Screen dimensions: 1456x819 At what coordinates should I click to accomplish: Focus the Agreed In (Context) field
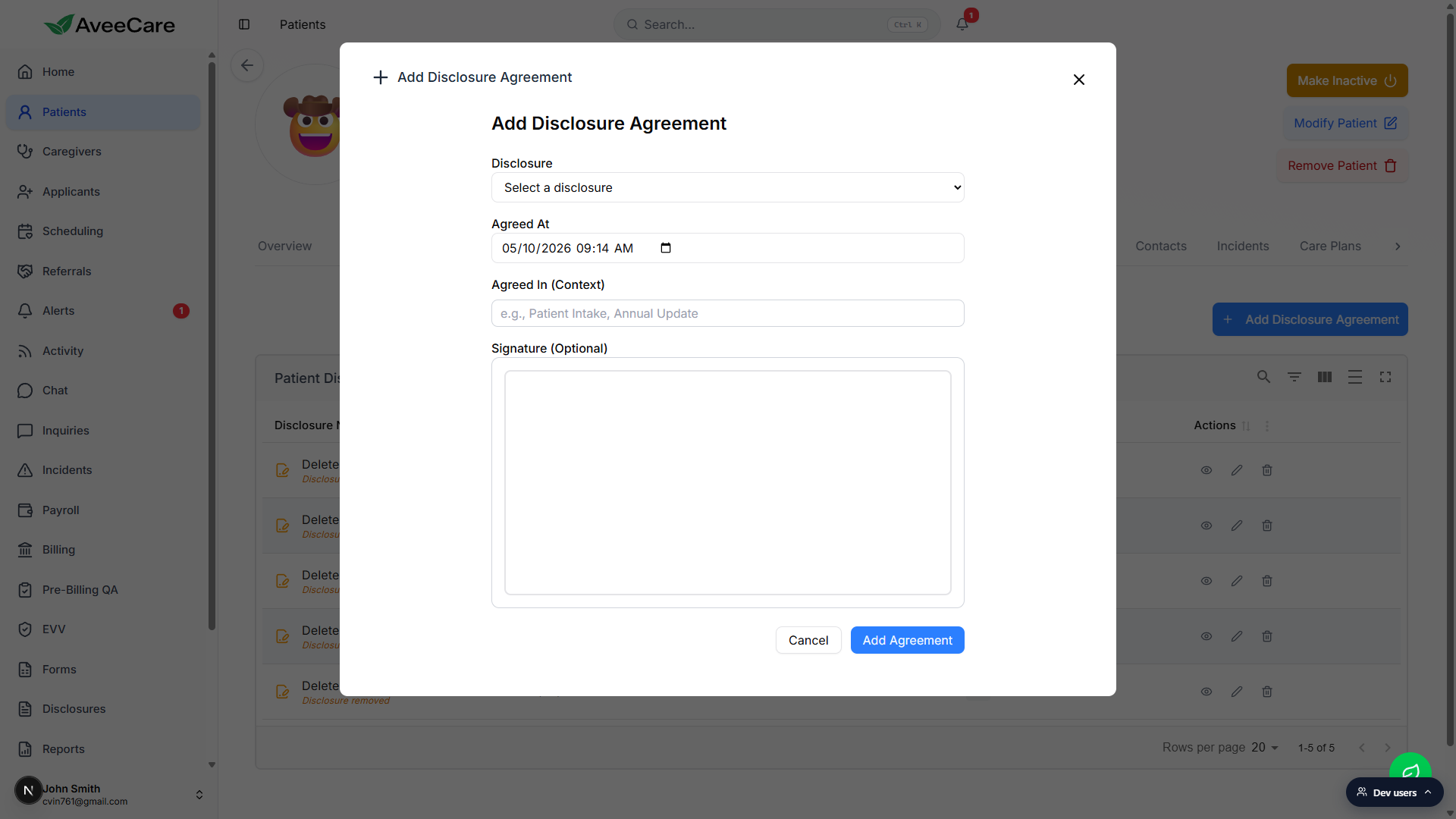[x=727, y=313]
